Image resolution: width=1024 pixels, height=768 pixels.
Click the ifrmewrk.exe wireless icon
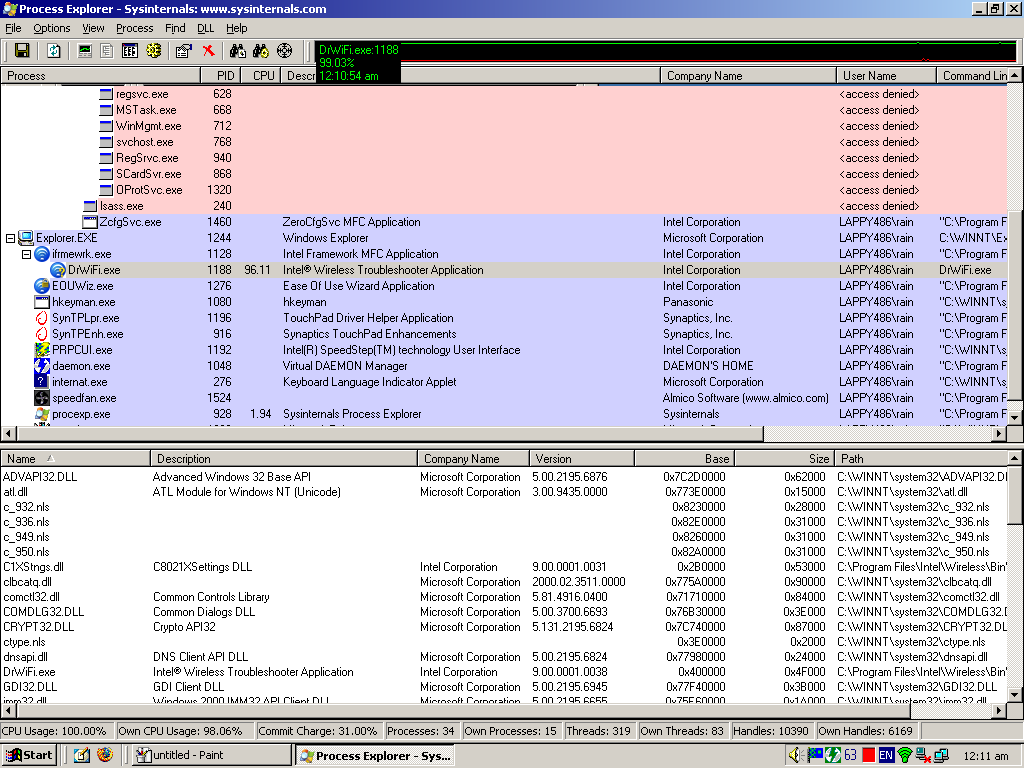click(x=42, y=254)
